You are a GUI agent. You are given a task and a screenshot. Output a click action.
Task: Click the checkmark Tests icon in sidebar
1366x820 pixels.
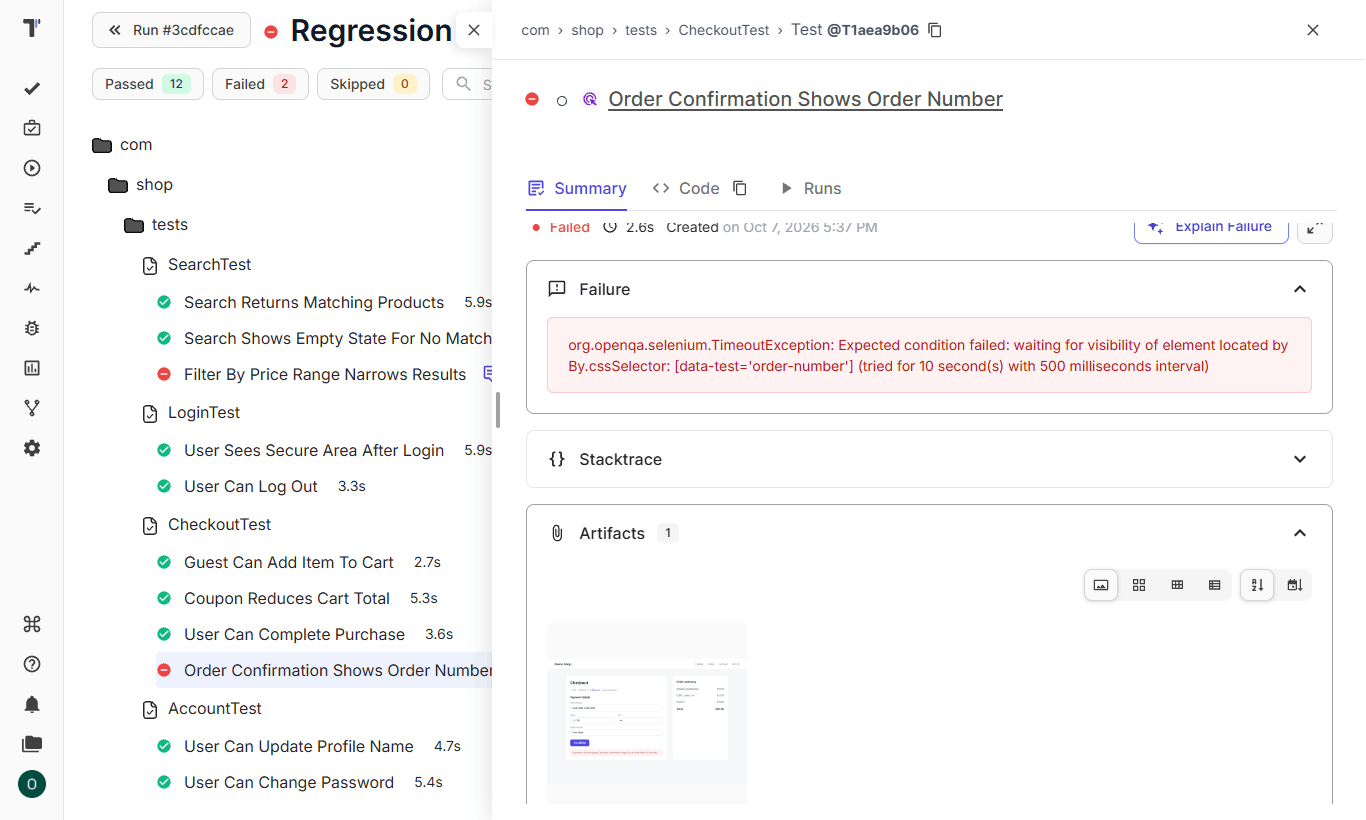(32, 88)
